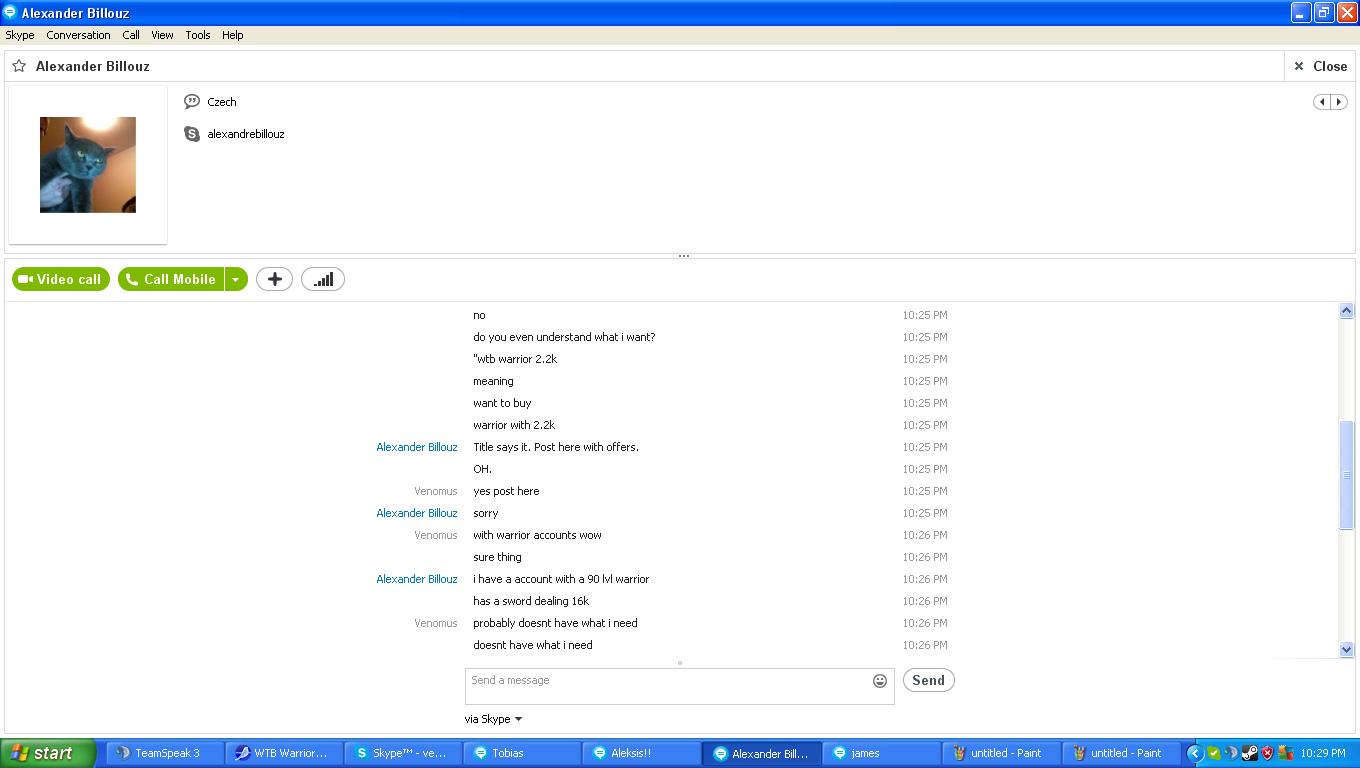Start a Video call with Alexander Billouz

click(x=61, y=279)
